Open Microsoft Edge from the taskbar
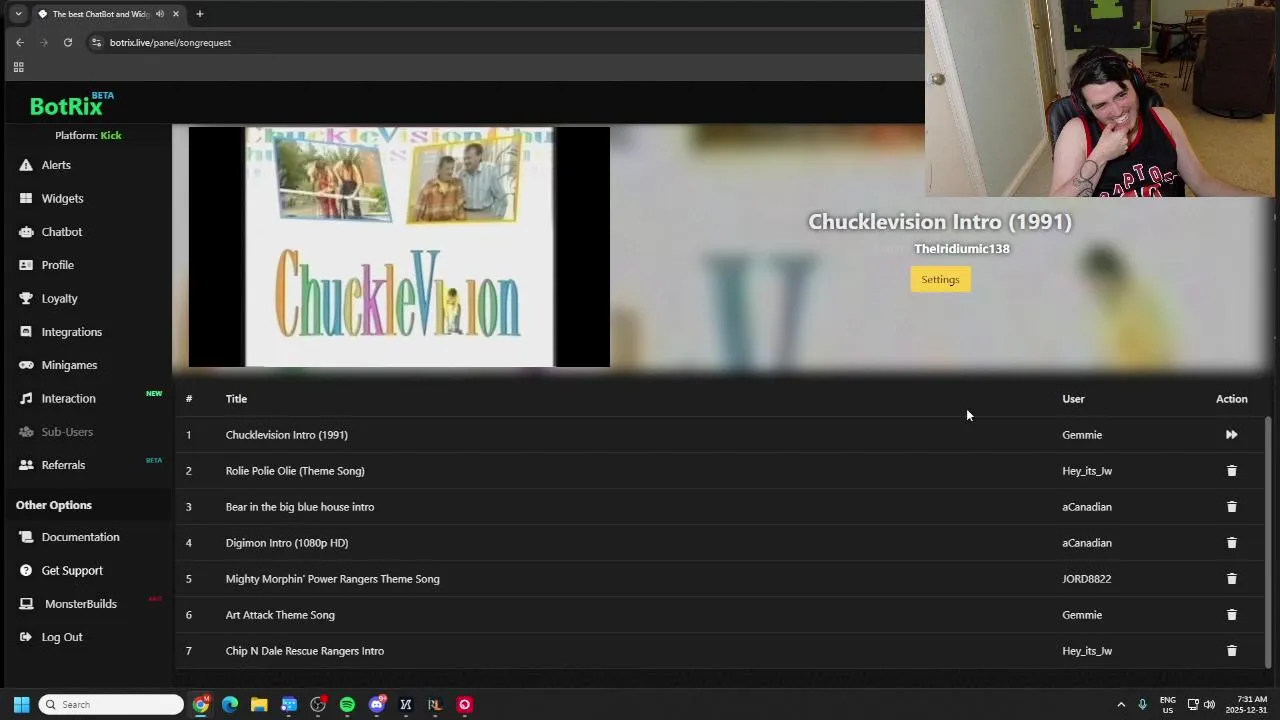The image size is (1280, 720). click(230, 705)
